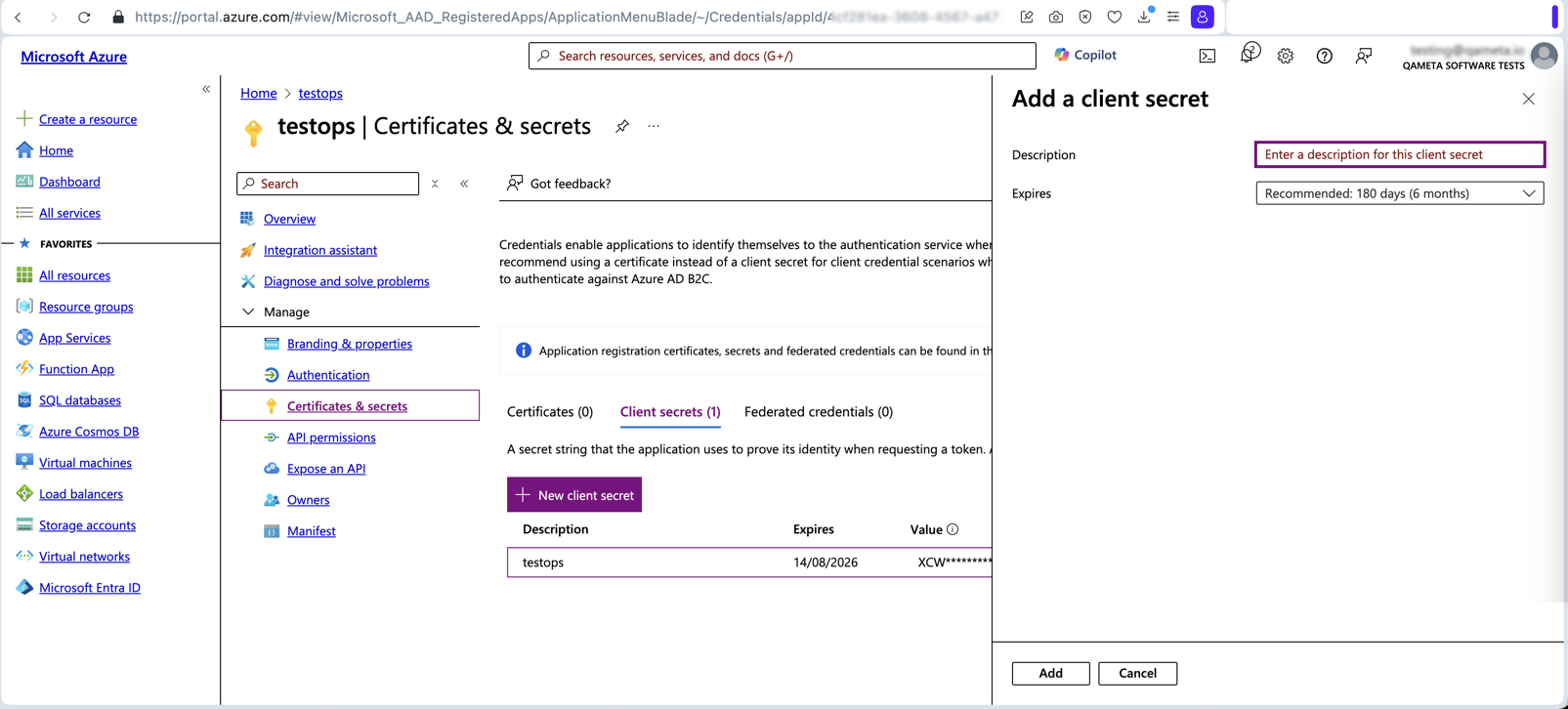This screenshot has height=709, width=1568.
Task: Select the testops secret row description
Action: [x=543, y=563]
